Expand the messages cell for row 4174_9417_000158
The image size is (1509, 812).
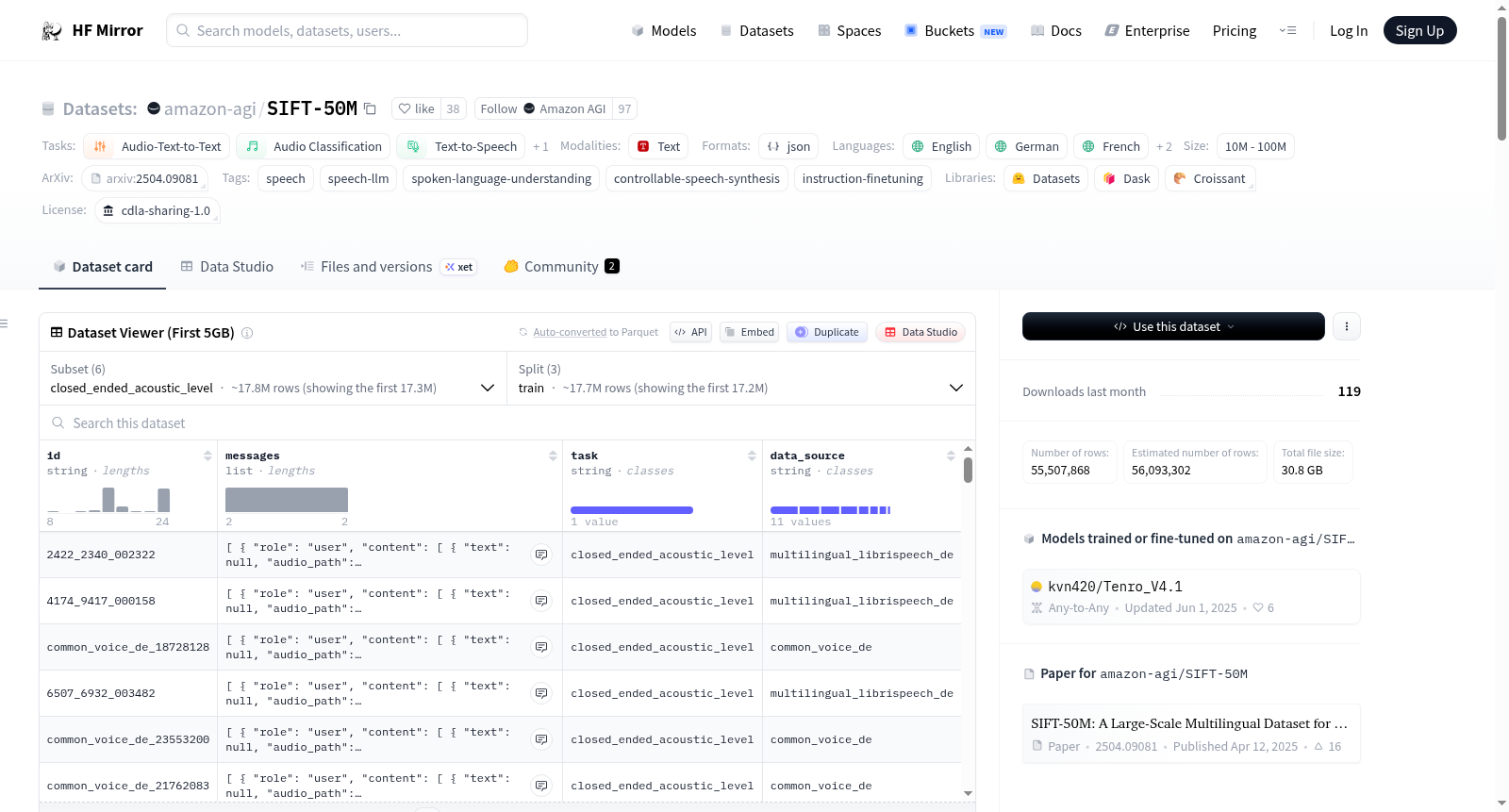pos(541,601)
